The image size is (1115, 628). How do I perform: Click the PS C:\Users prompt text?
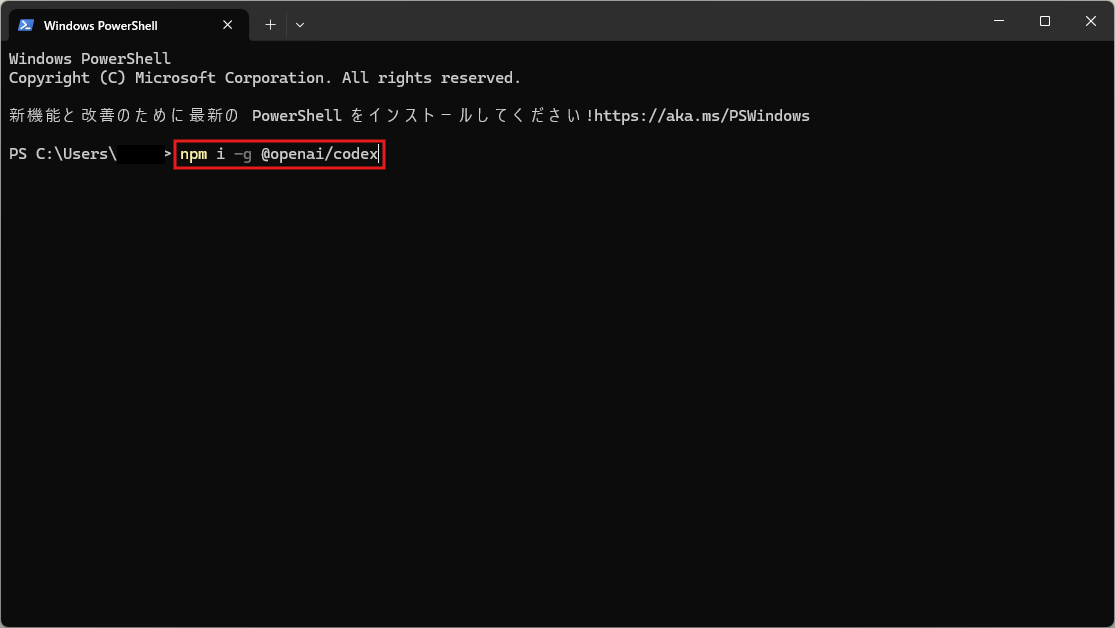tap(62, 155)
